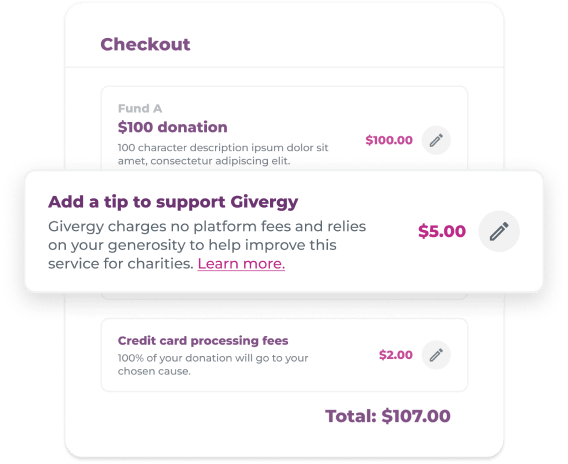Click the $5.00 tip amount

pyautogui.click(x=442, y=231)
